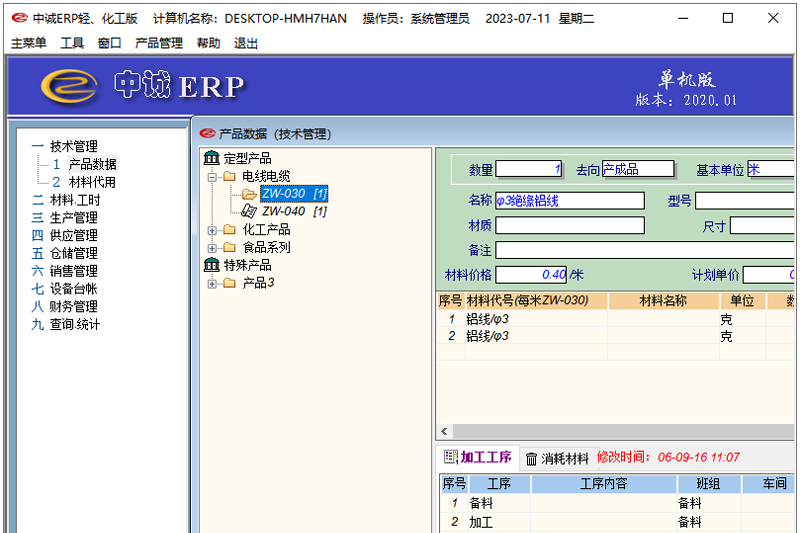Switch to the 加工工序 tab
Screen dimensions: 800x533
pyautogui.click(x=479, y=457)
